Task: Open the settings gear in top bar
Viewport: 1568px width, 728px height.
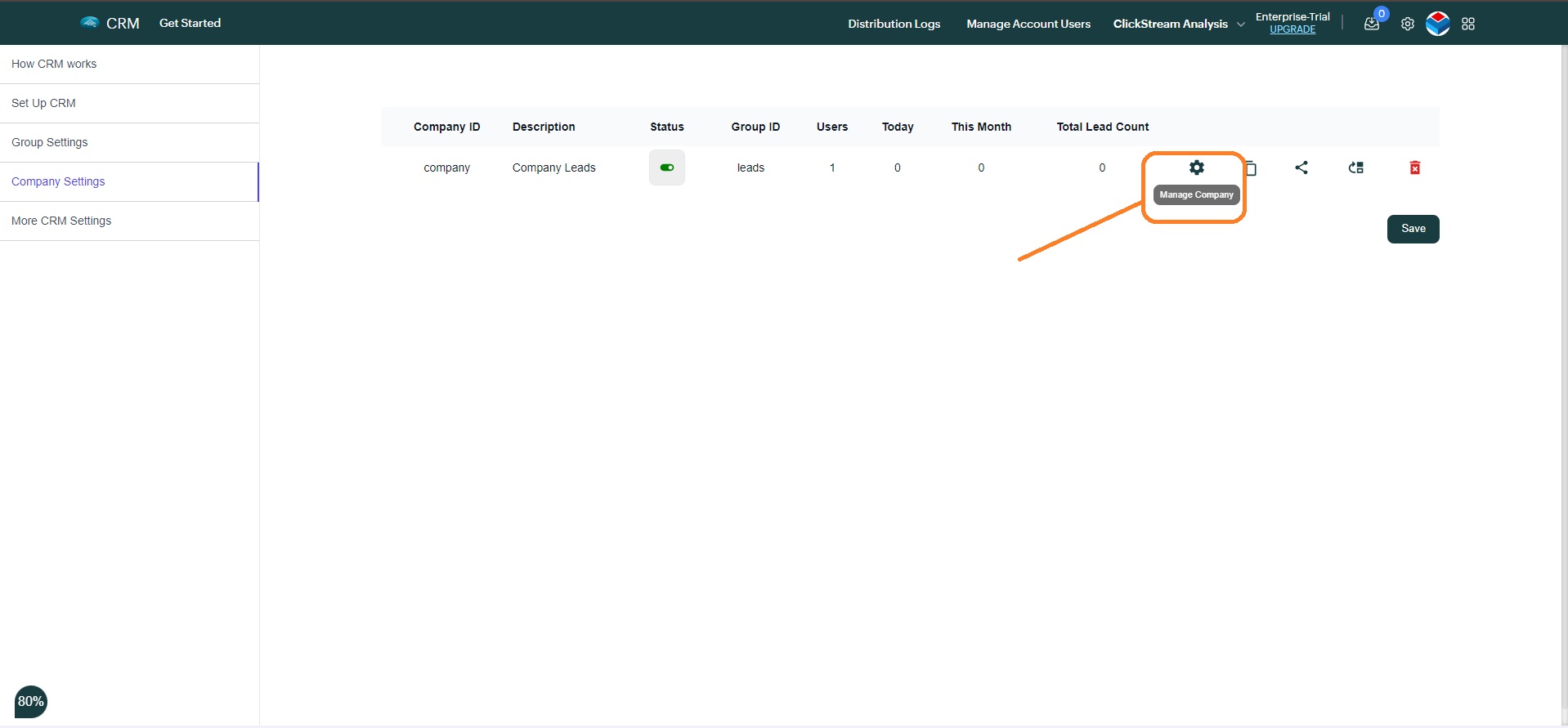Action: coord(1407,24)
